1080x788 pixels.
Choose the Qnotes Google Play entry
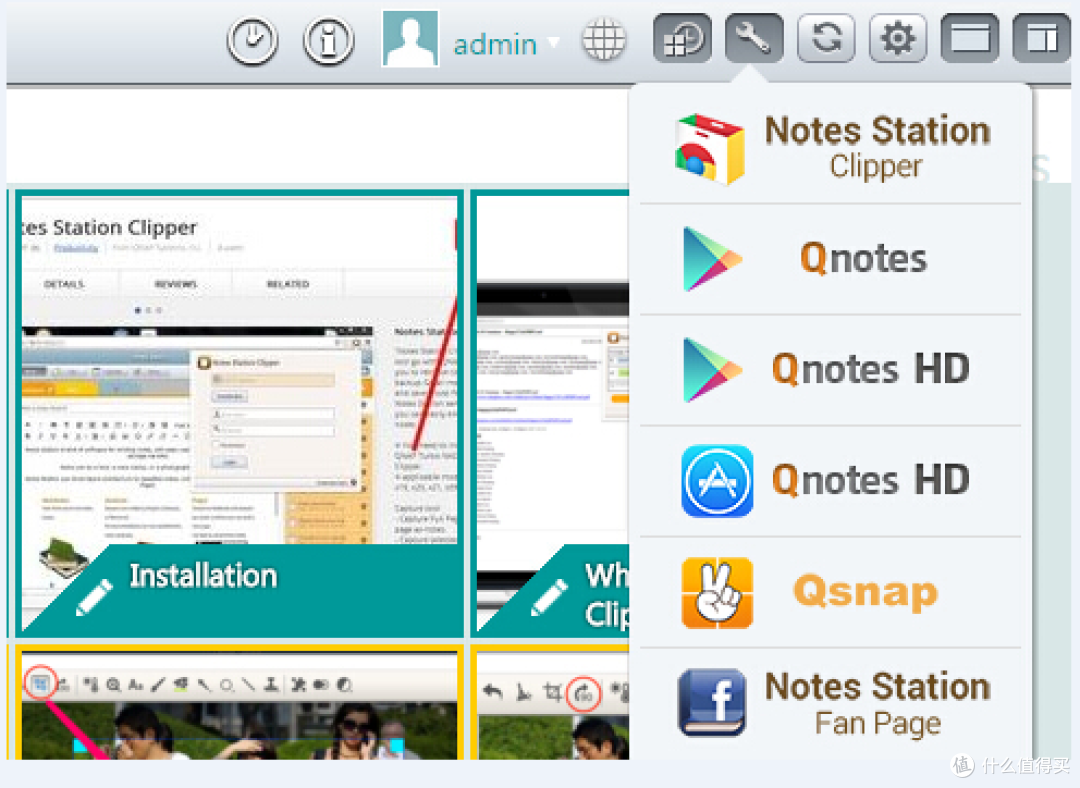coord(830,260)
